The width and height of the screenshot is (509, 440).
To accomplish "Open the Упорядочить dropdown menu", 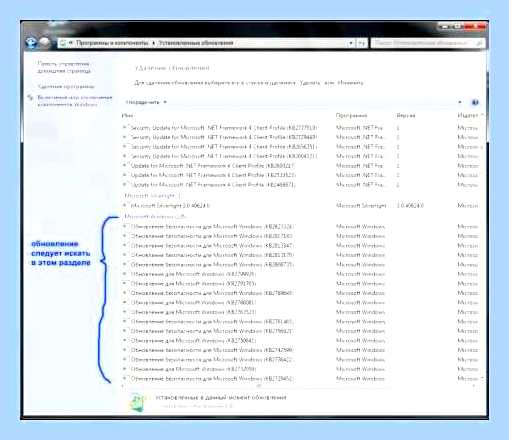I will point(146,102).
